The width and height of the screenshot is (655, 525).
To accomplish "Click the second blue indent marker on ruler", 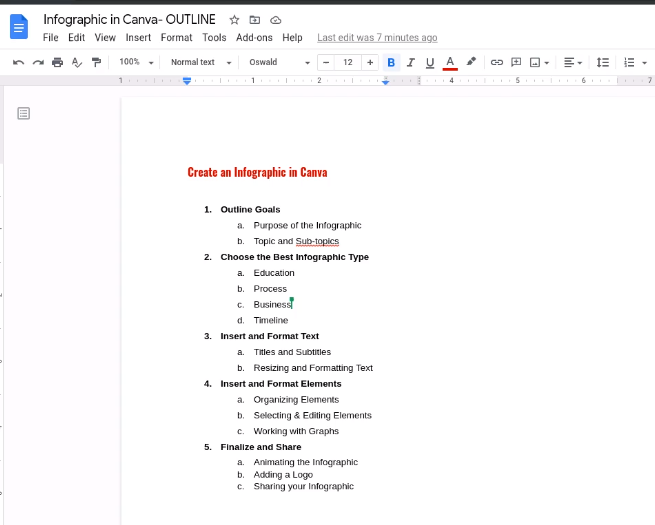I will tap(386, 82).
